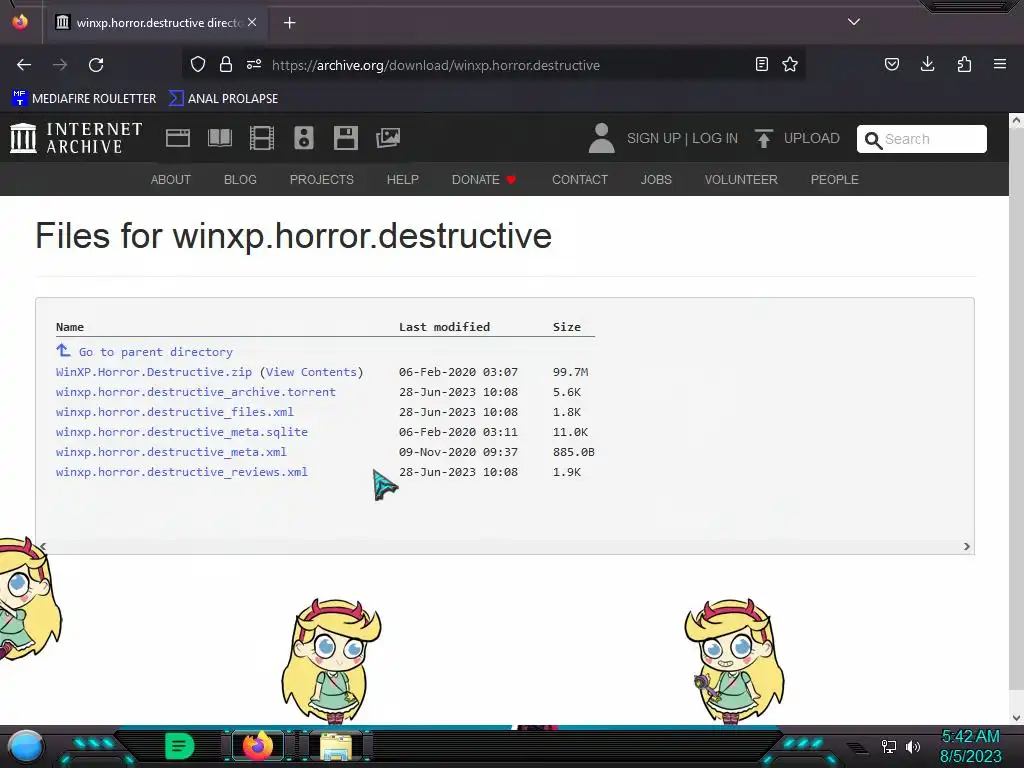The image size is (1024, 768).
Task: Open the Start orb button
Action: pos(26,747)
